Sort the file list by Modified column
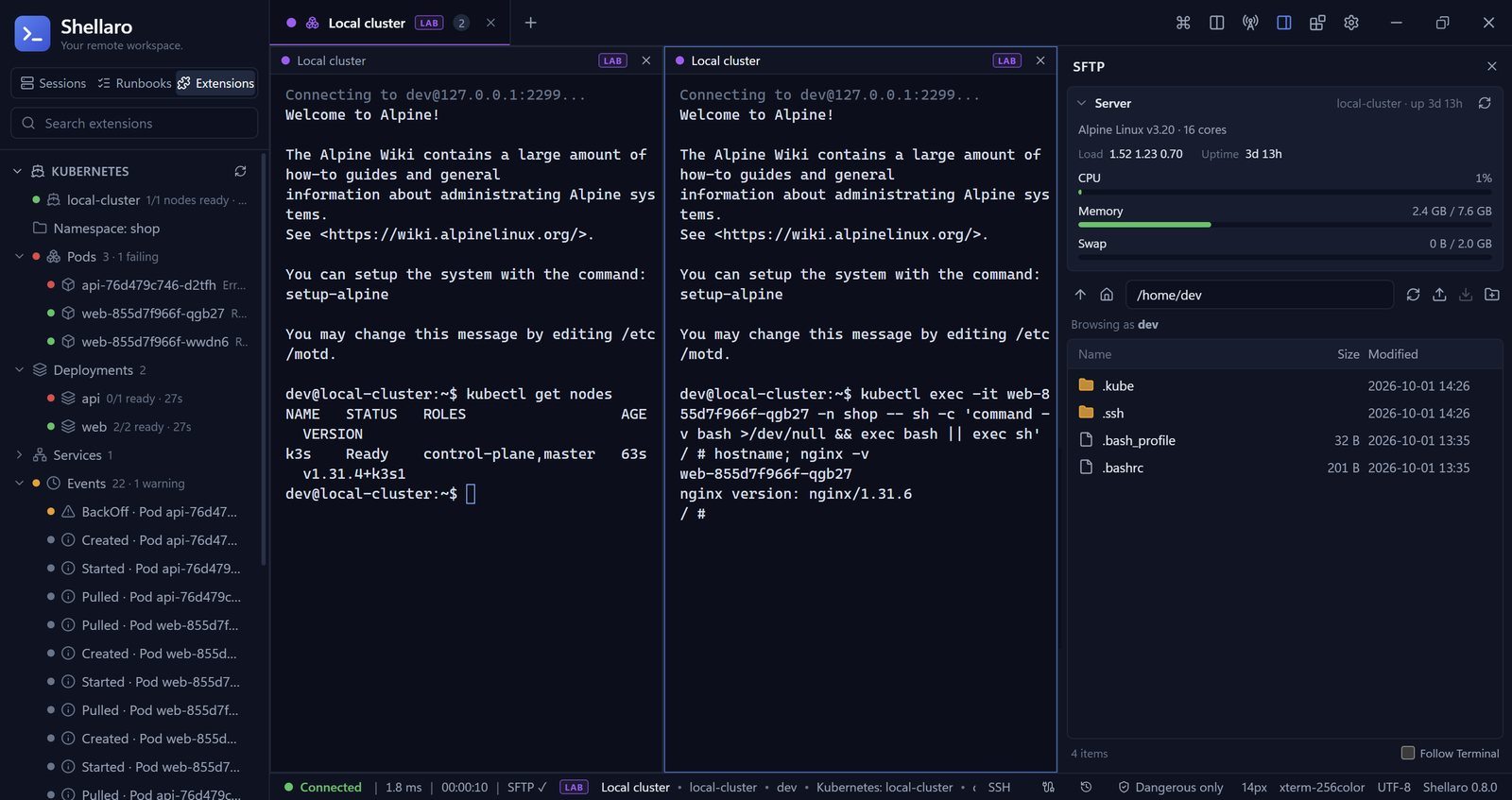Viewport: 1512px width, 800px height. (x=1393, y=354)
